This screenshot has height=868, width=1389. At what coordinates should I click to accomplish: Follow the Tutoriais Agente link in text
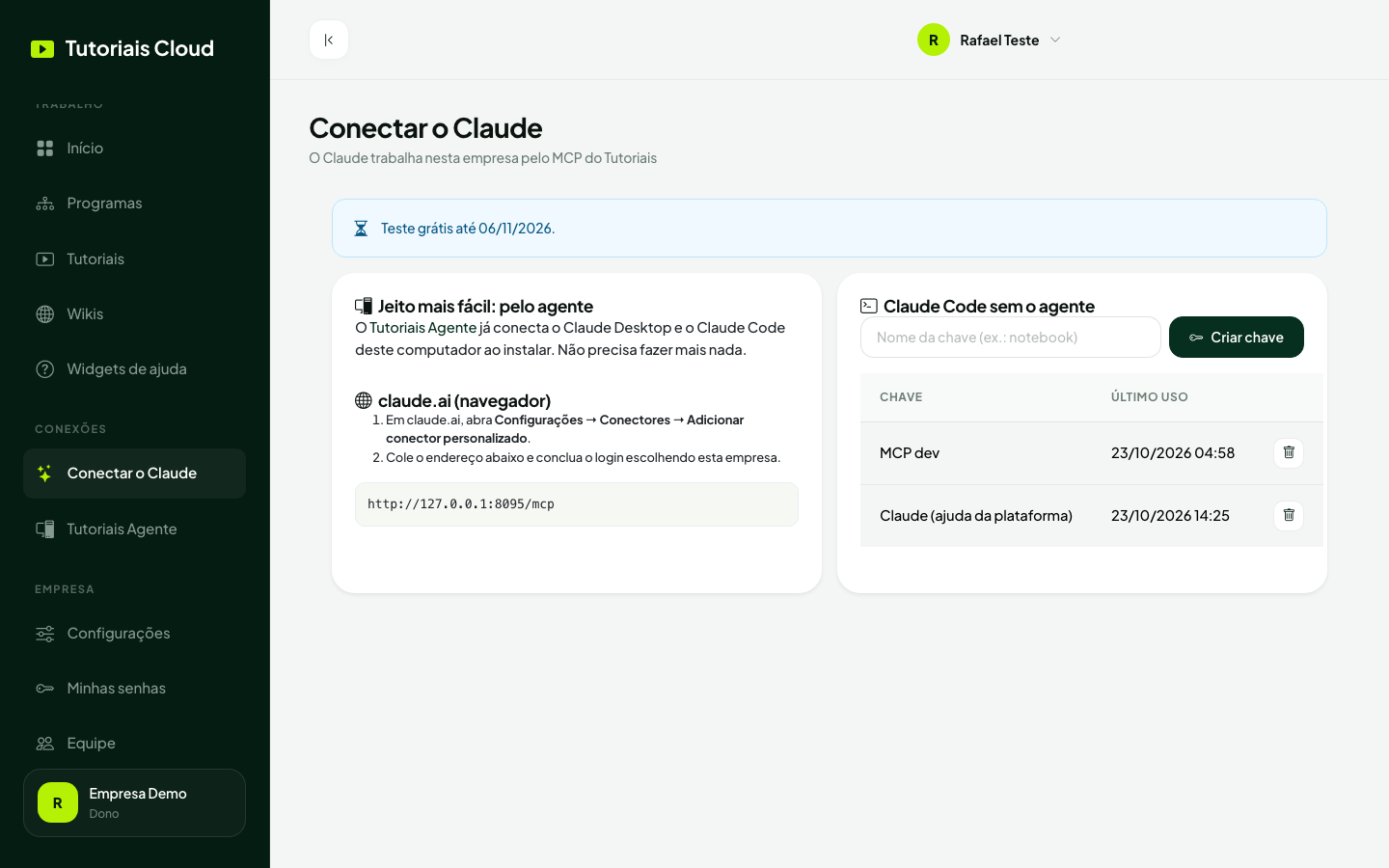pyautogui.click(x=423, y=328)
